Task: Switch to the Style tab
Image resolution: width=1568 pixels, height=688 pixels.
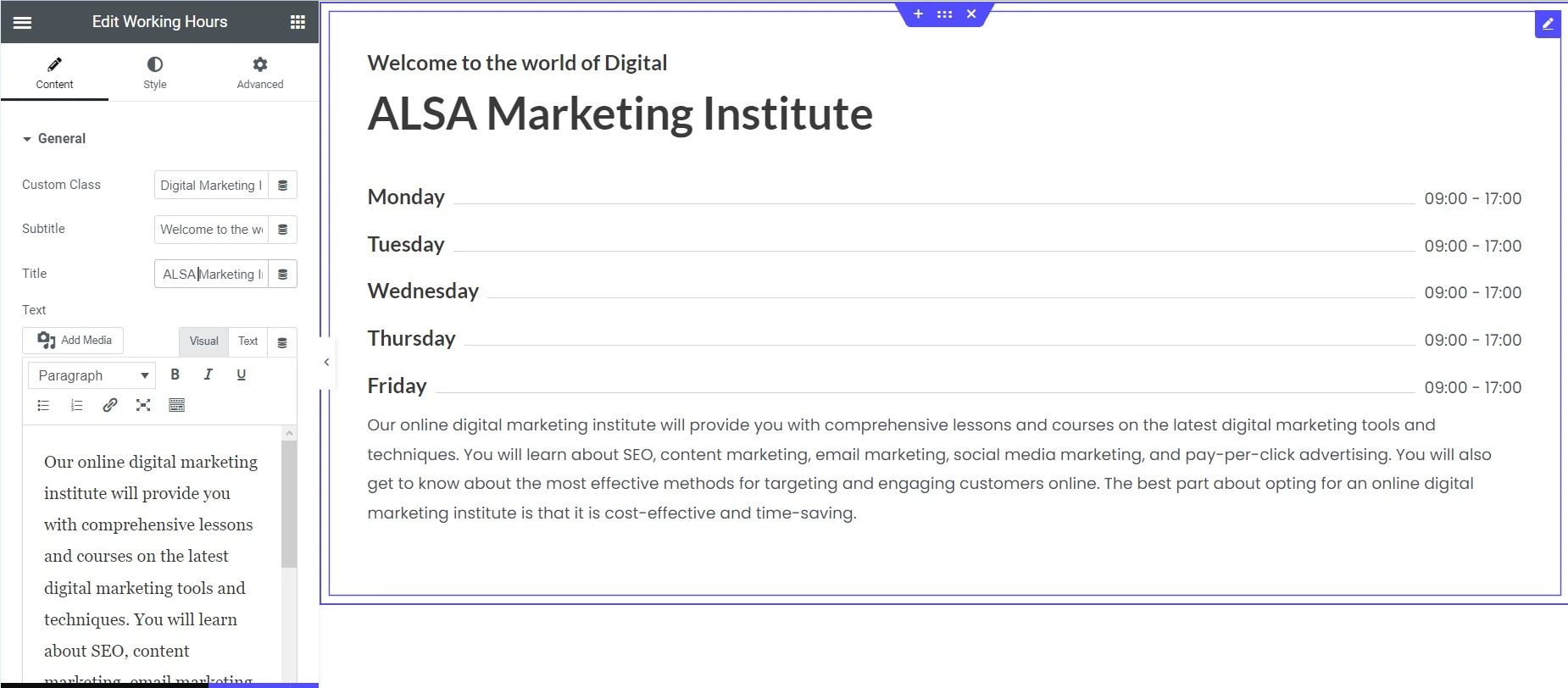Action: (155, 73)
